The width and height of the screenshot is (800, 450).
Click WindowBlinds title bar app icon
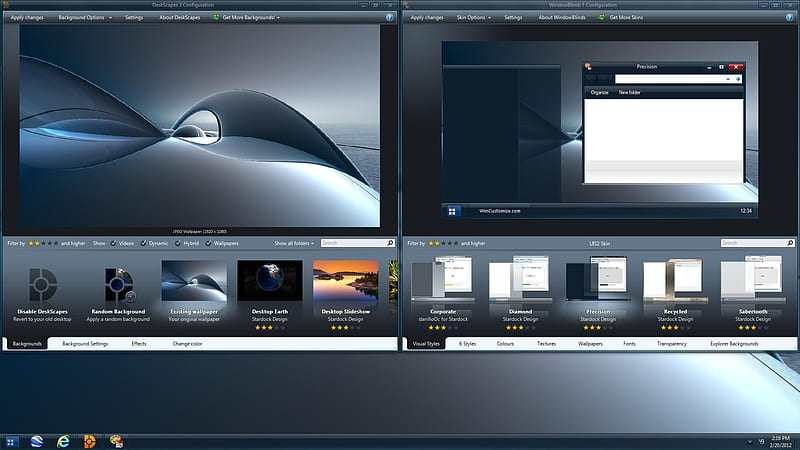406,5
